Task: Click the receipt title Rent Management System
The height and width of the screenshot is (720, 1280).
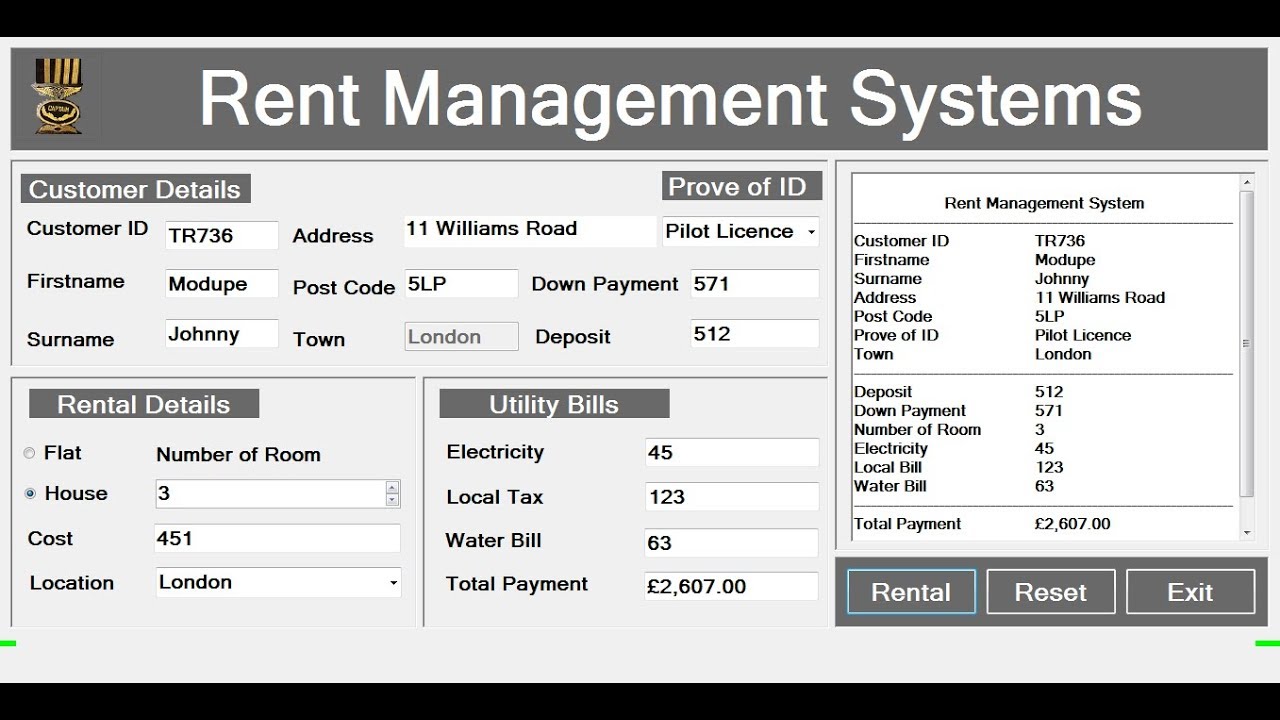Action: point(1044,203)
